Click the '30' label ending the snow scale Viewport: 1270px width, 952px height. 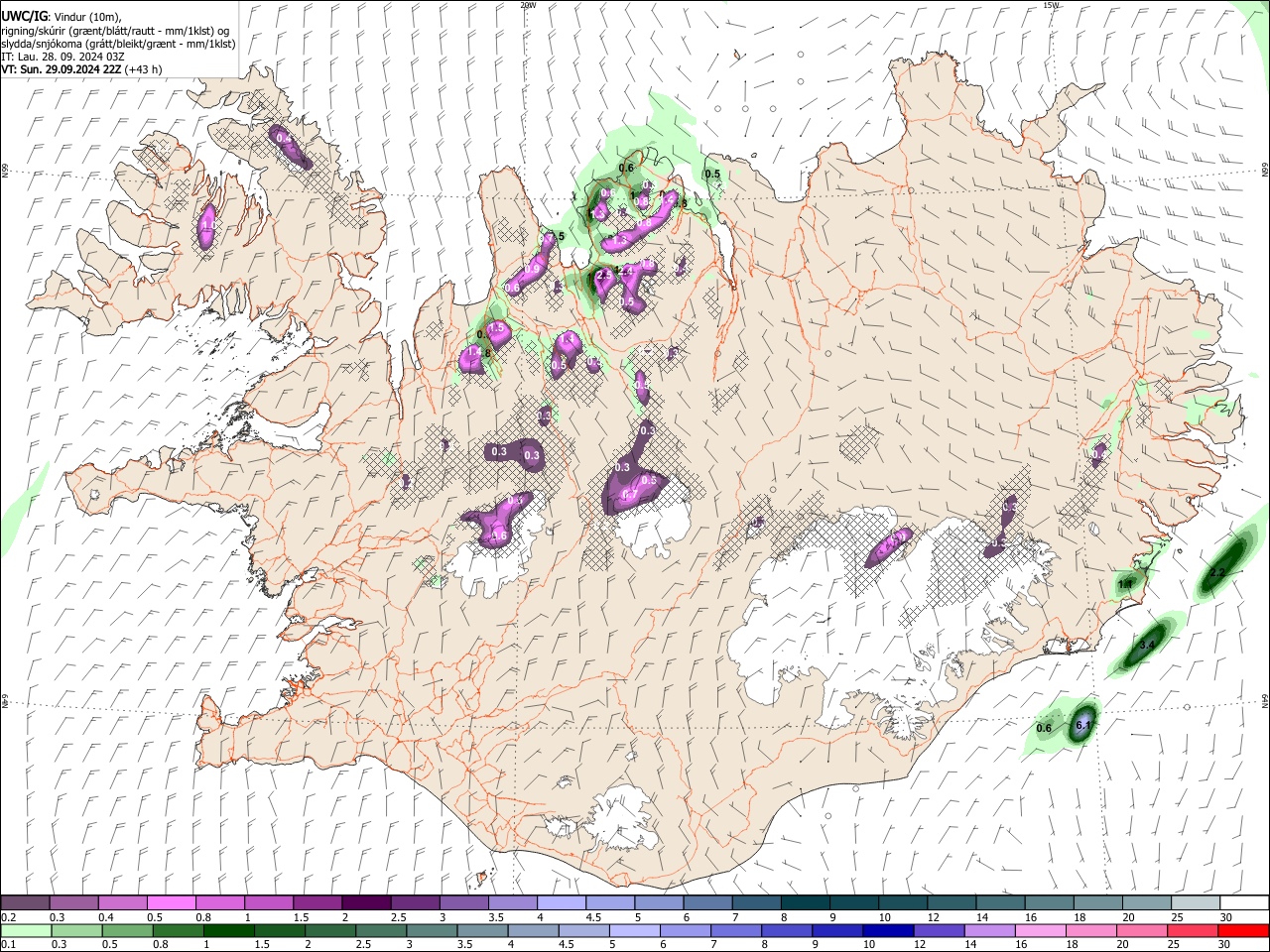1226,917
